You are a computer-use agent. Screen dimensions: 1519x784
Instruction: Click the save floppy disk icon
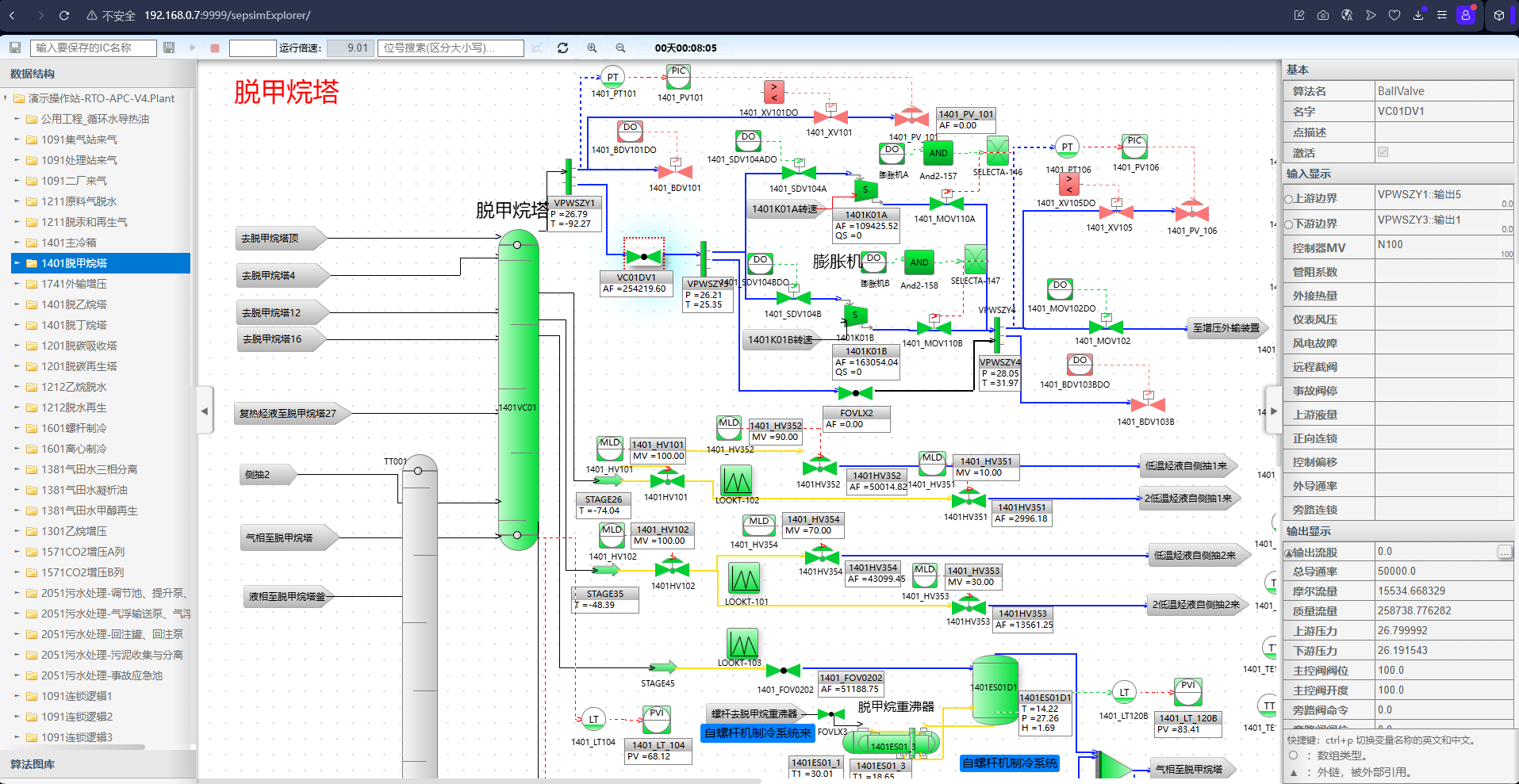(14, 48)
